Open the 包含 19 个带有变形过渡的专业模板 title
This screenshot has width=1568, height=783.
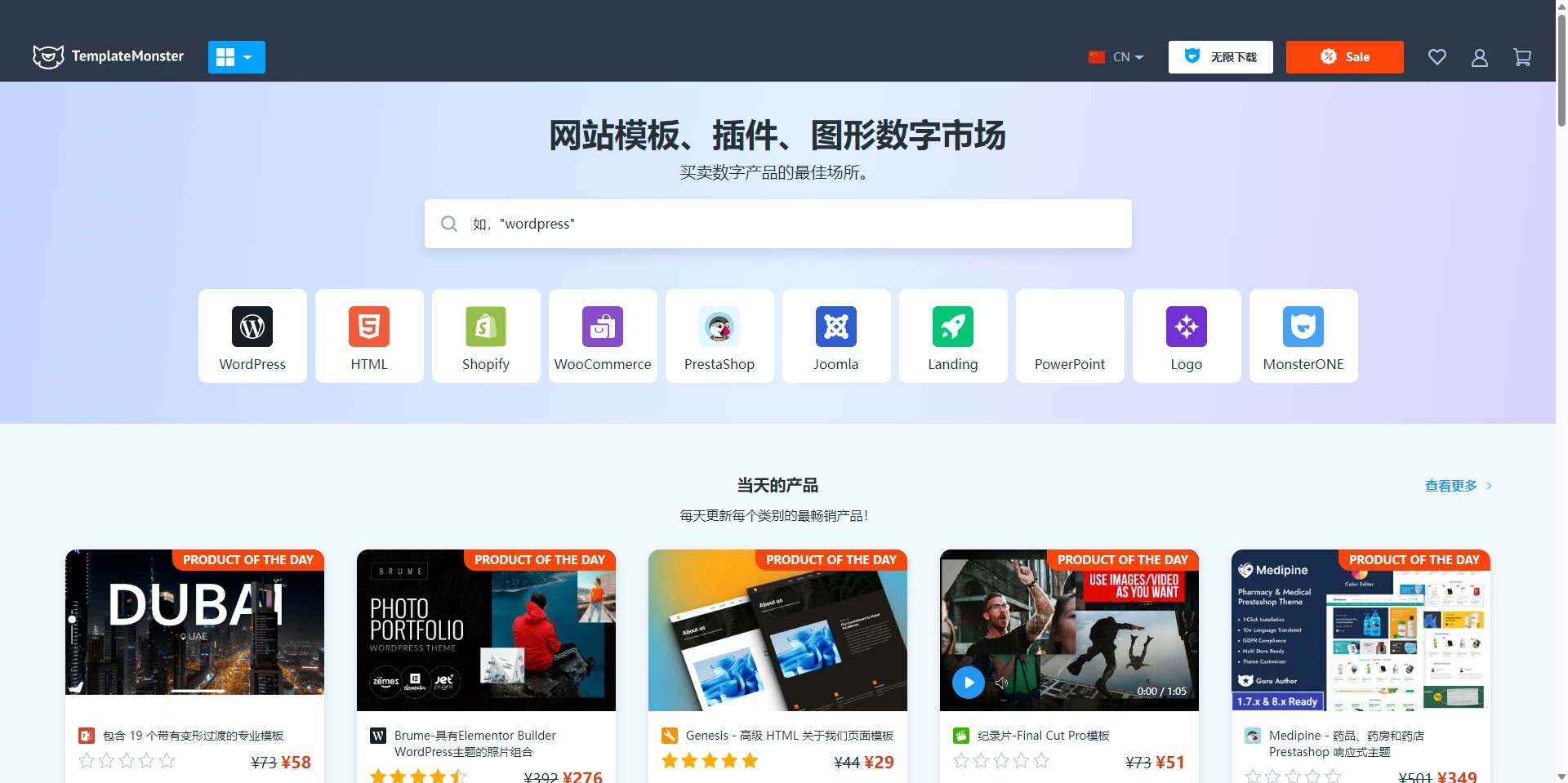(x=193, y=736)
